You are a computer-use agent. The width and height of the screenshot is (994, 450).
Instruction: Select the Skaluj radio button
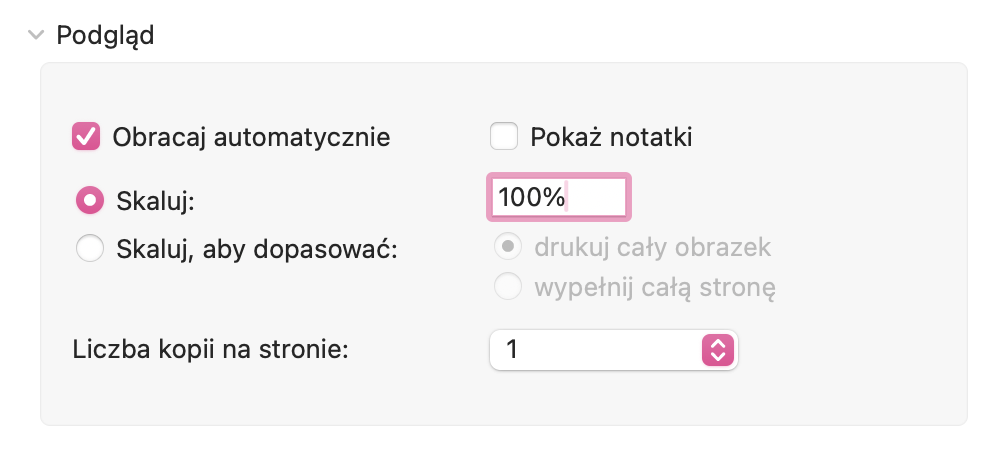point(90,200)
